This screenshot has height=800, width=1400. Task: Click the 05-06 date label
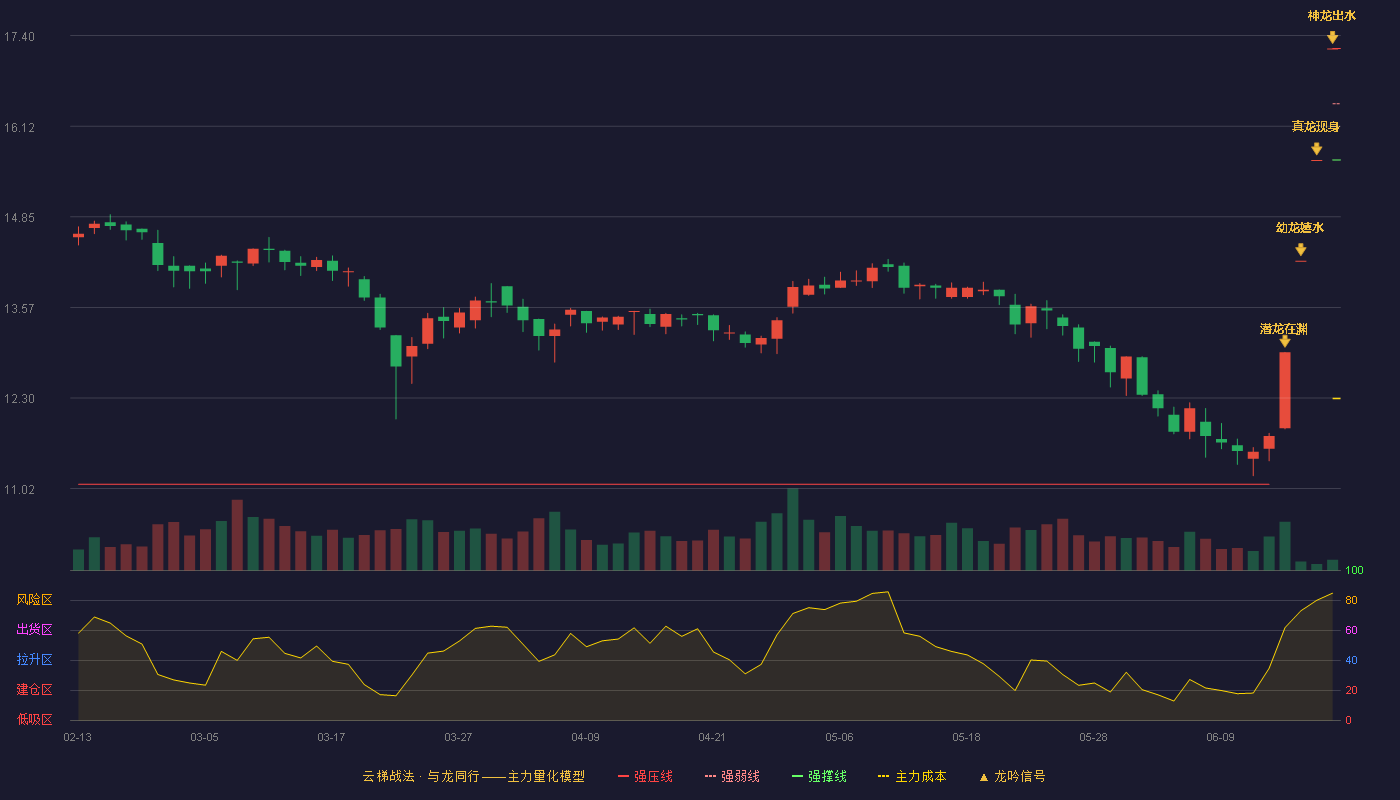839,737
